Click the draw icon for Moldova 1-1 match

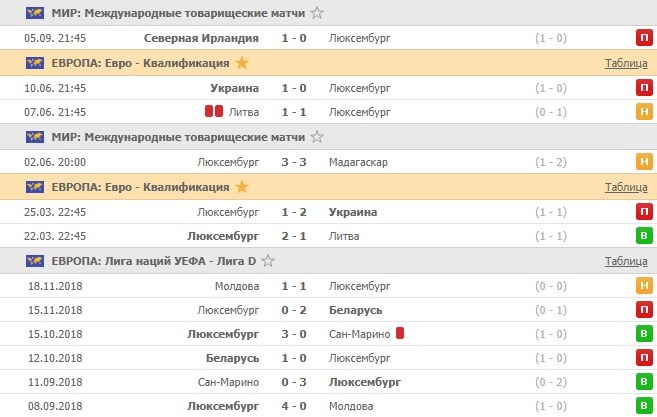point(645,286)
